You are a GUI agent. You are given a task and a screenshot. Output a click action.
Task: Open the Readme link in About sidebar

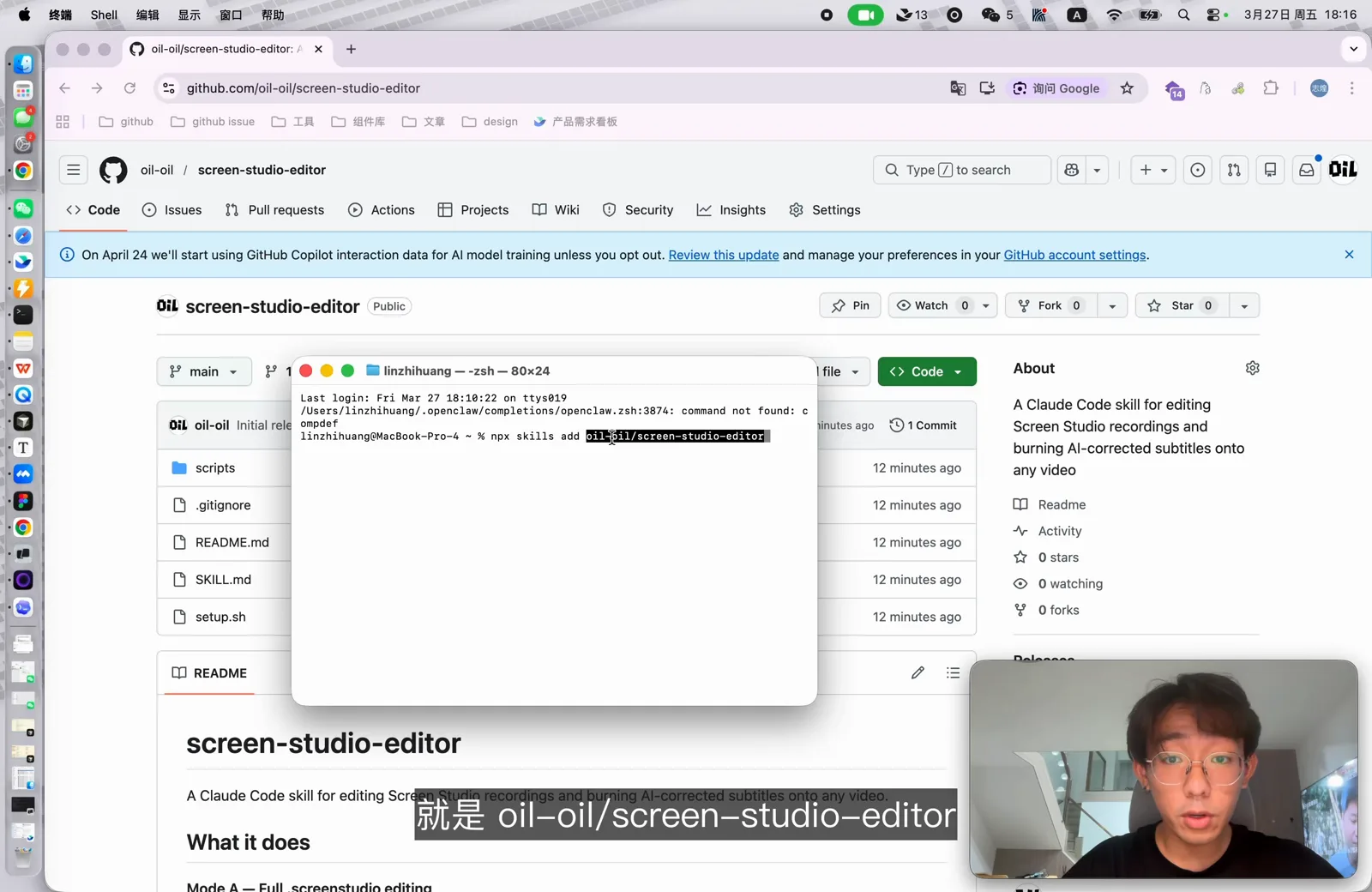pos(1050,504)
